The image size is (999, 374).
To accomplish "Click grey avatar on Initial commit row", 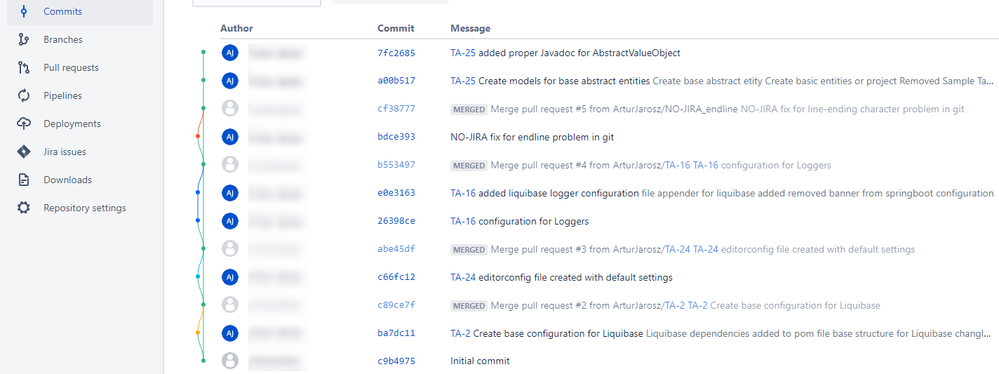I will pyautogui.click(x=230, y=361).
